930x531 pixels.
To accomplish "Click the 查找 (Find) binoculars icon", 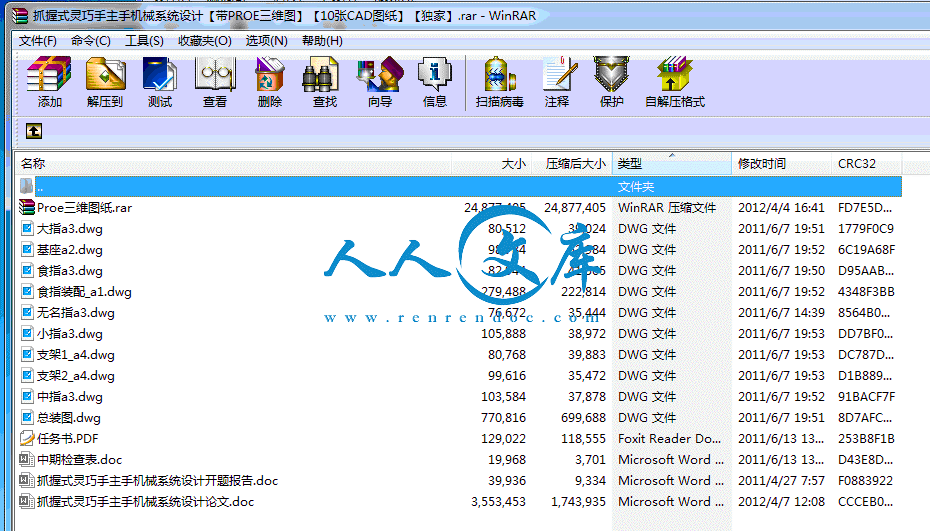I will click(x=321, y=74).
